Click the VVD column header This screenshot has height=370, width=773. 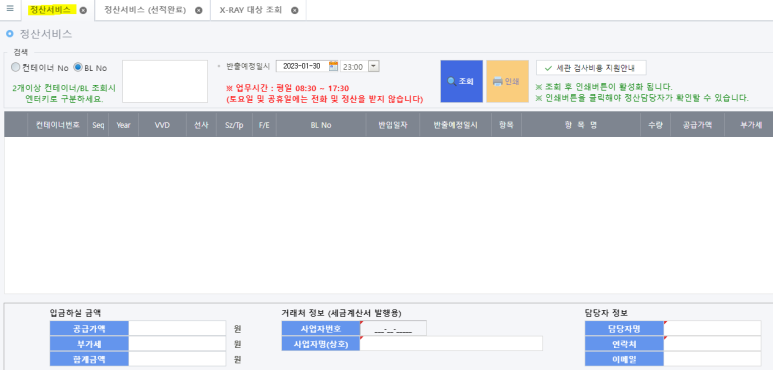point(162,125)
